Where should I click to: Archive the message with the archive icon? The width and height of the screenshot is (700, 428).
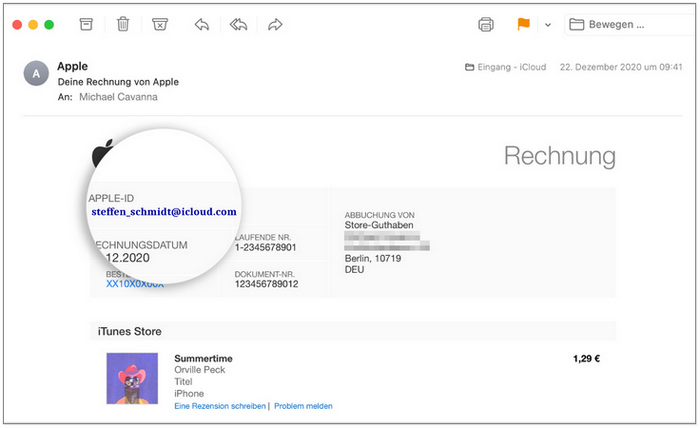(86, 24)
